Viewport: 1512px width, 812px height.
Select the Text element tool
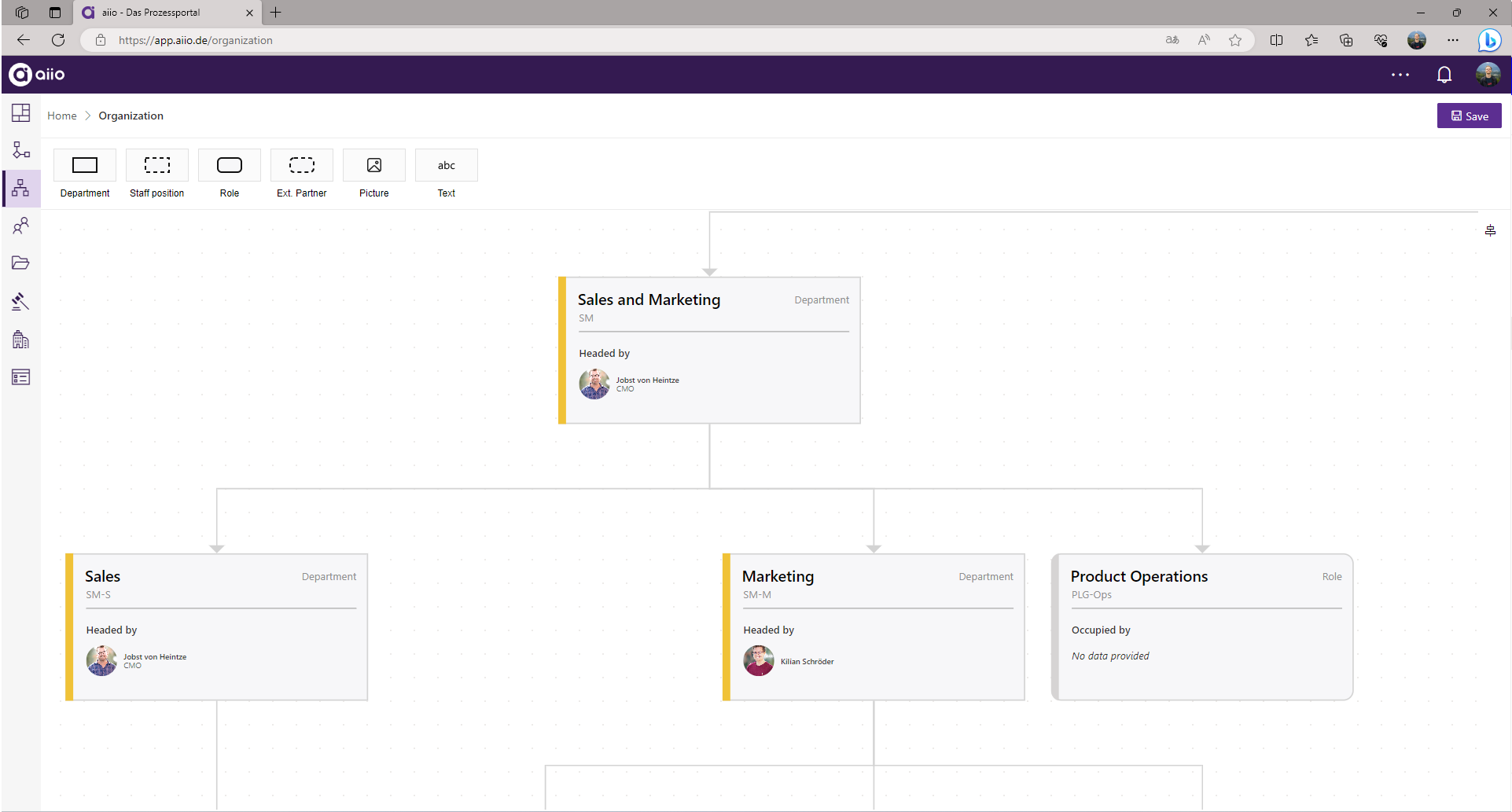(x=446, y=165)
